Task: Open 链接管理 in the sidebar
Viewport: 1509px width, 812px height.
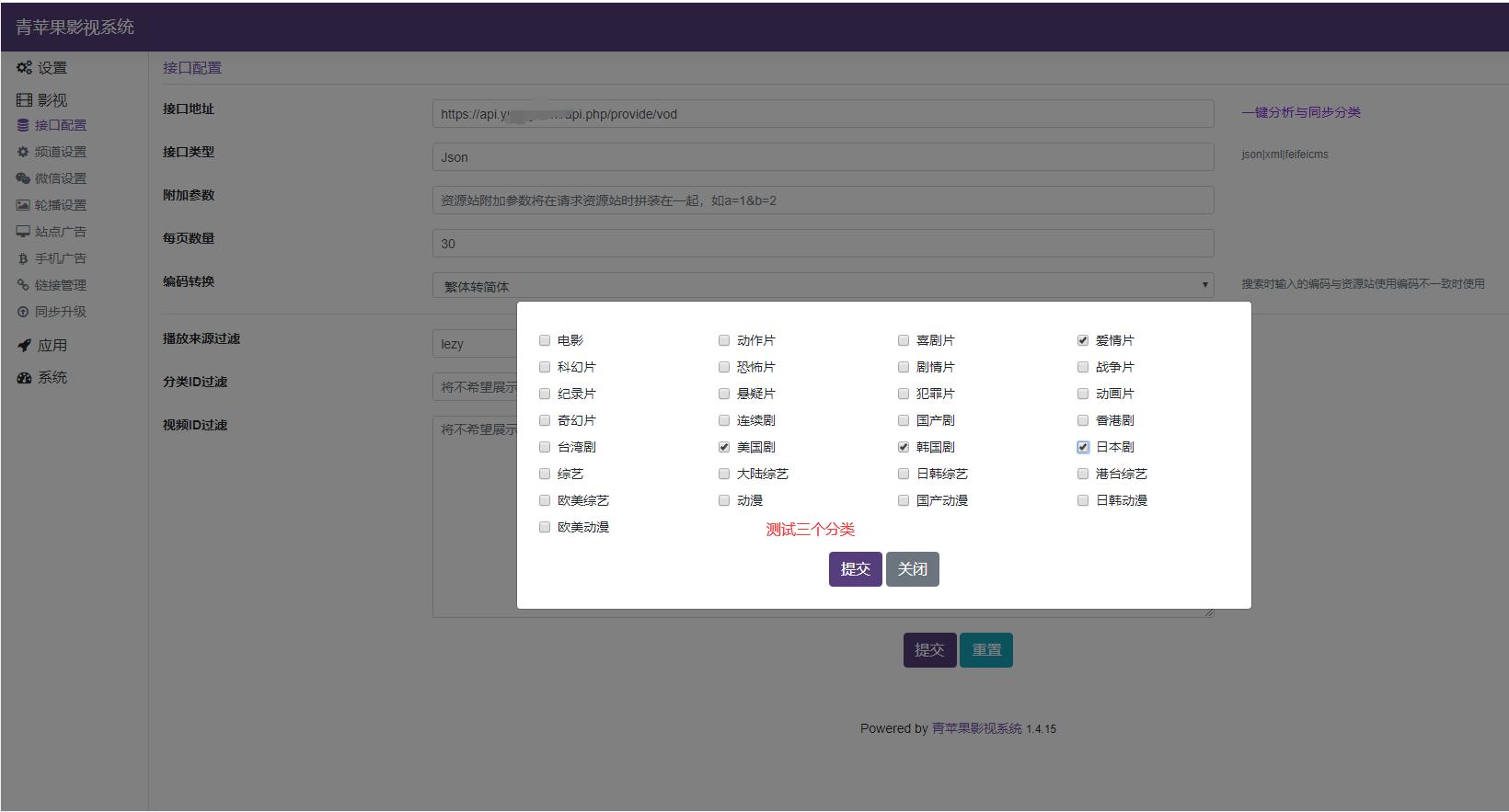Action: pyautogui.click(x=60, y=285)
